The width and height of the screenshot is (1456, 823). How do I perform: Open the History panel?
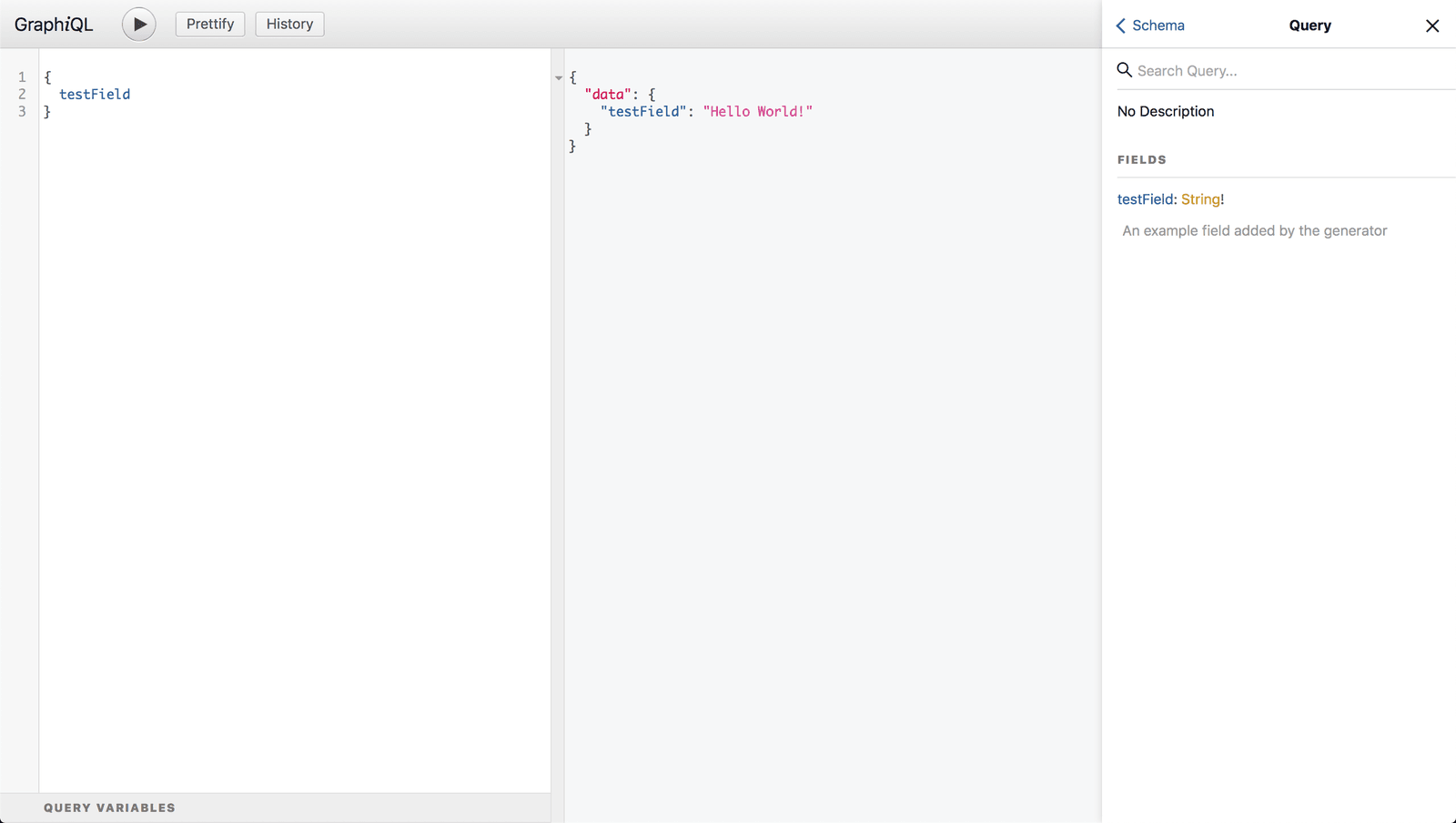pos(289,24)
